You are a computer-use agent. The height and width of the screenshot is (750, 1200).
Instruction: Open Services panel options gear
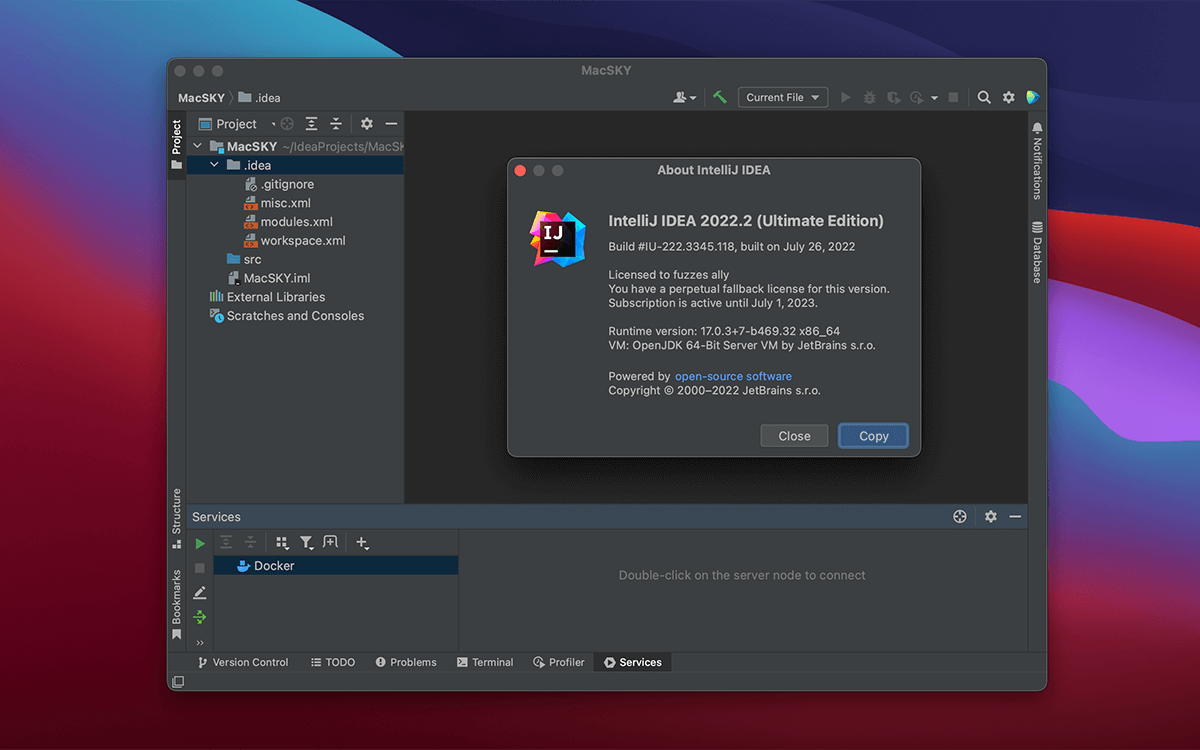pos(991,517)
